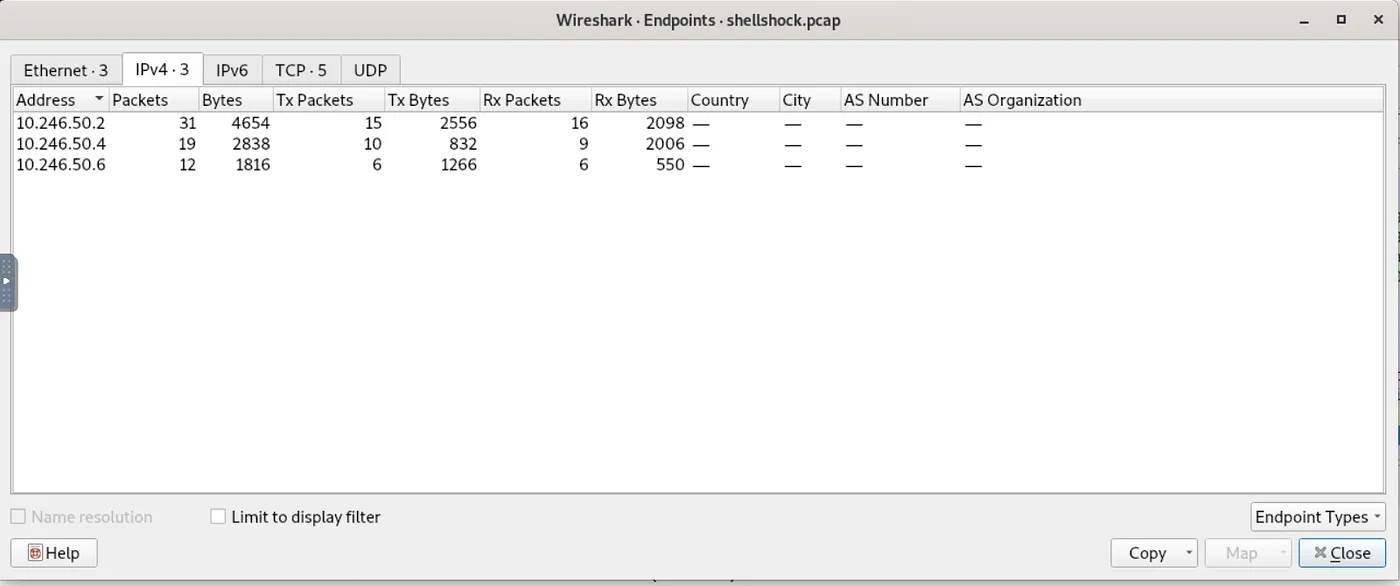Expand the Endpoint Types dropdown
The width and height of the screenshot is (1400, 586).
[1318, 517]
